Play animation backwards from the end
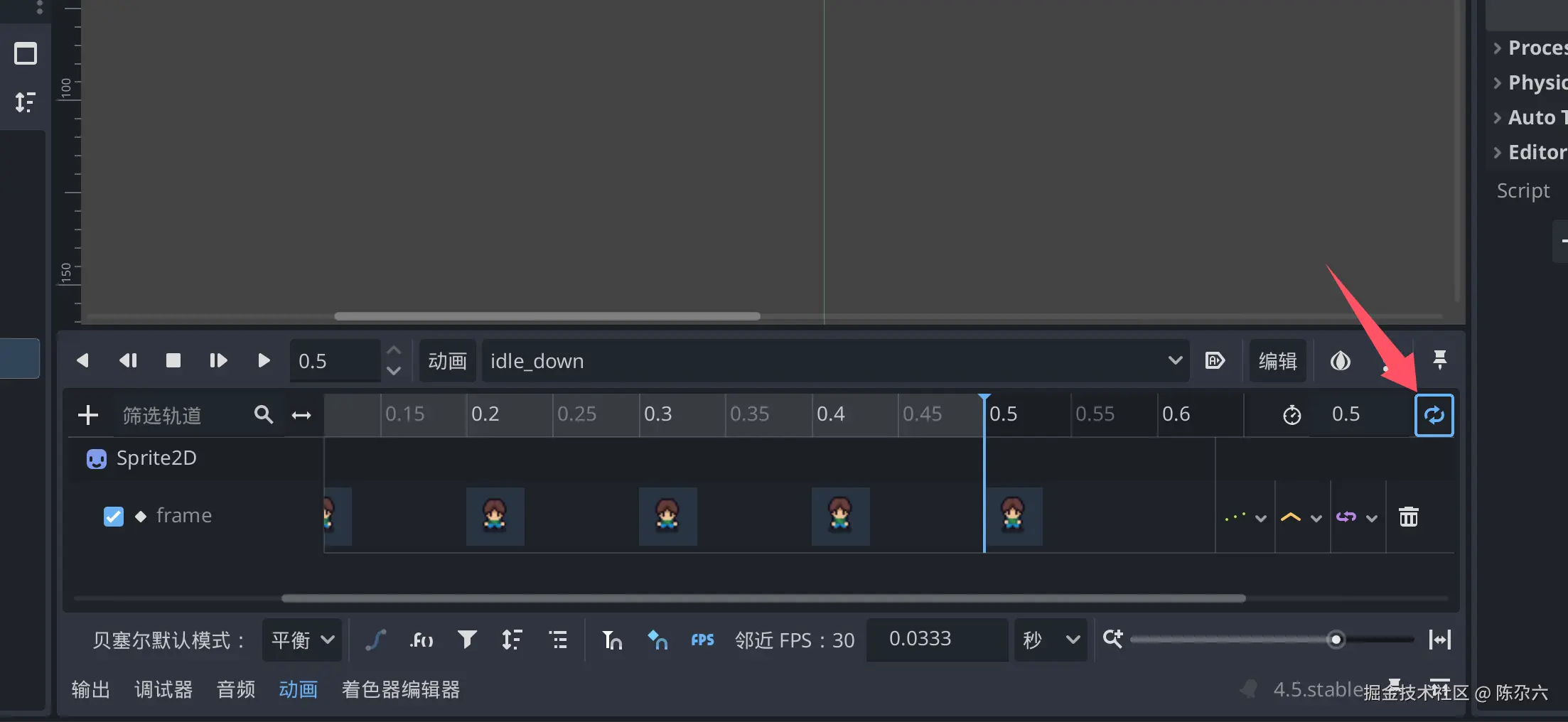The image size is (1568, 722). pos(128,361)
